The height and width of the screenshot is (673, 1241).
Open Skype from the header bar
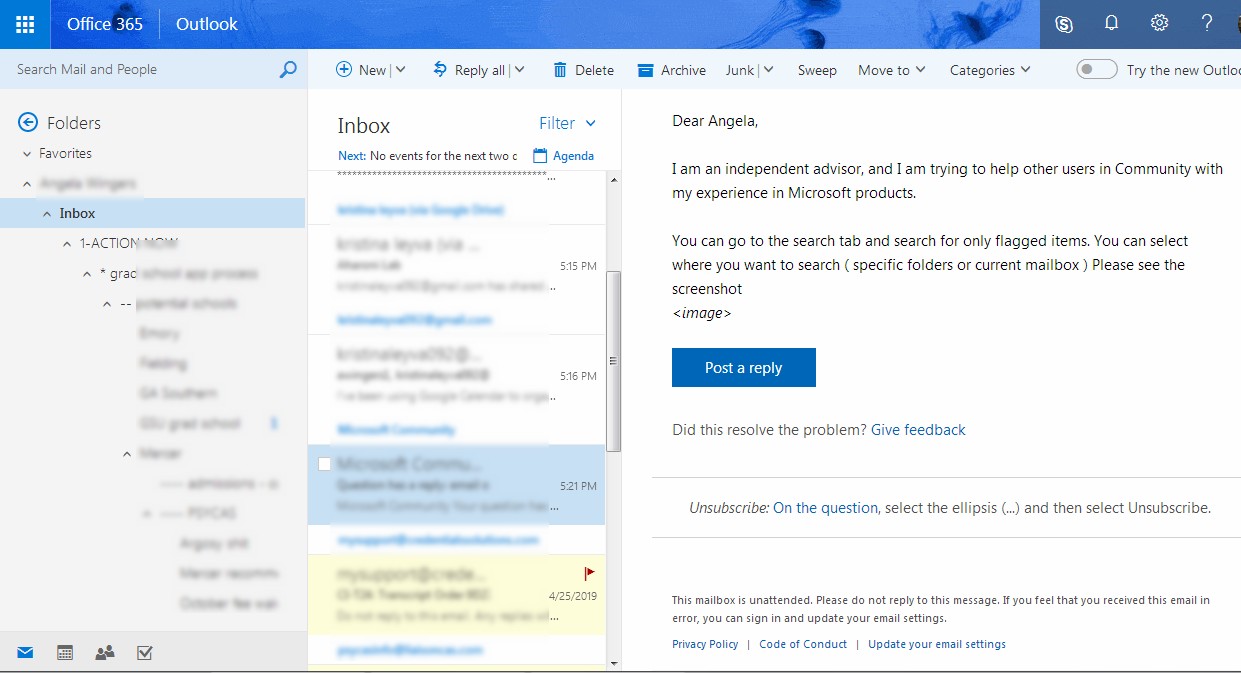click(x=1064, y=24)
